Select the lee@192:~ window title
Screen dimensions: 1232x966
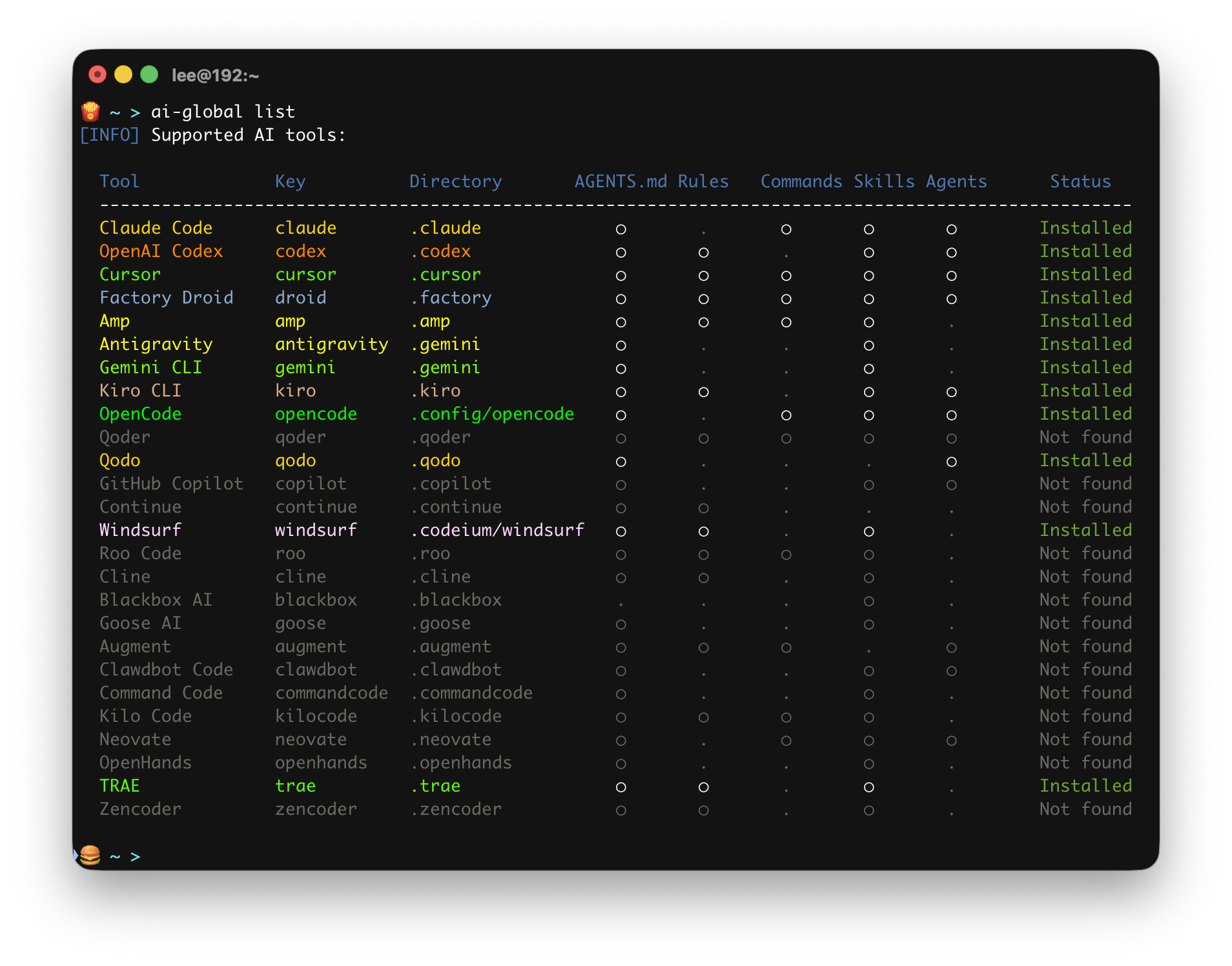pyautogui.click(x=215, y=76)
